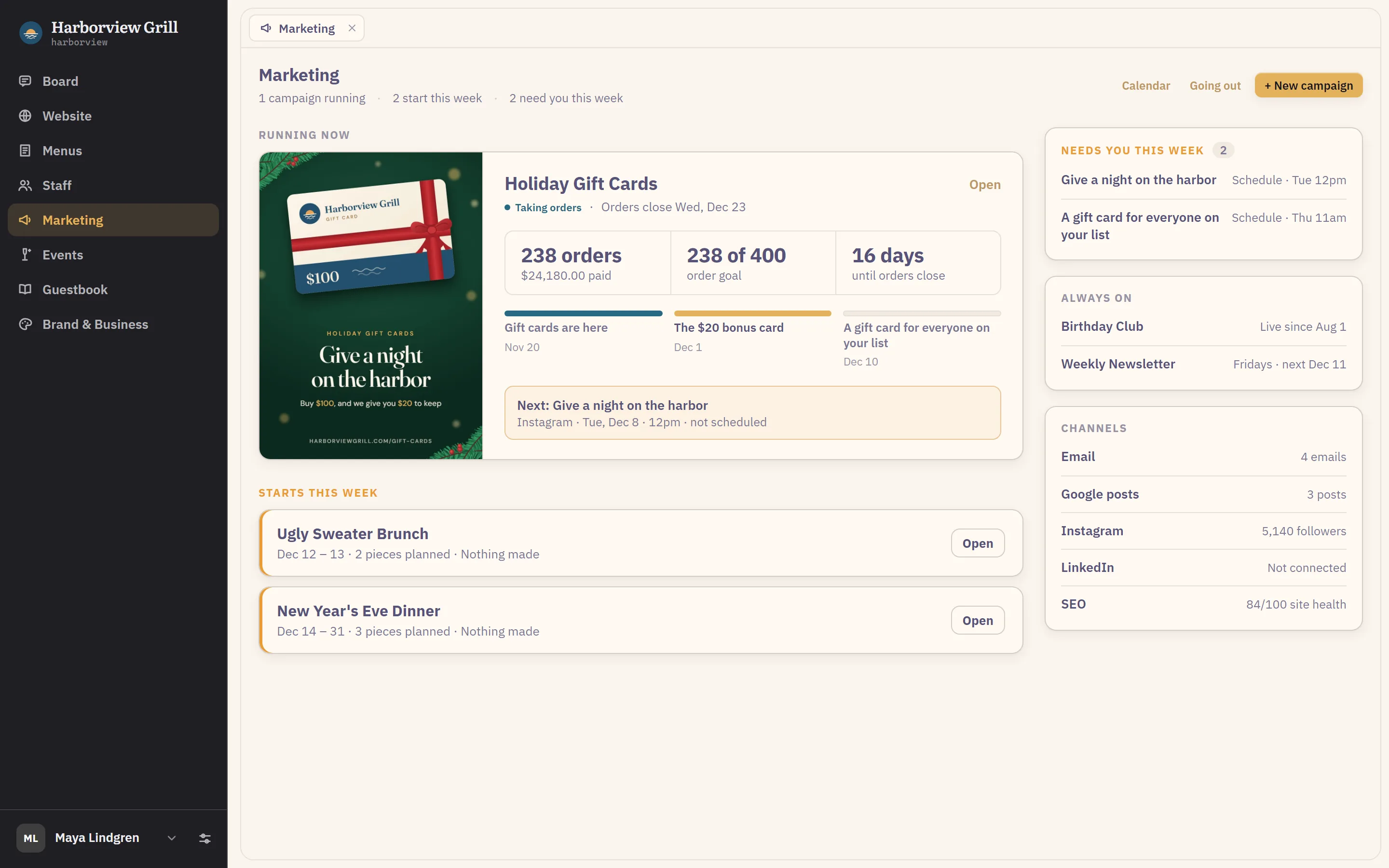Open the Events glass icon
1389x868 pixels.
[25, 255]
